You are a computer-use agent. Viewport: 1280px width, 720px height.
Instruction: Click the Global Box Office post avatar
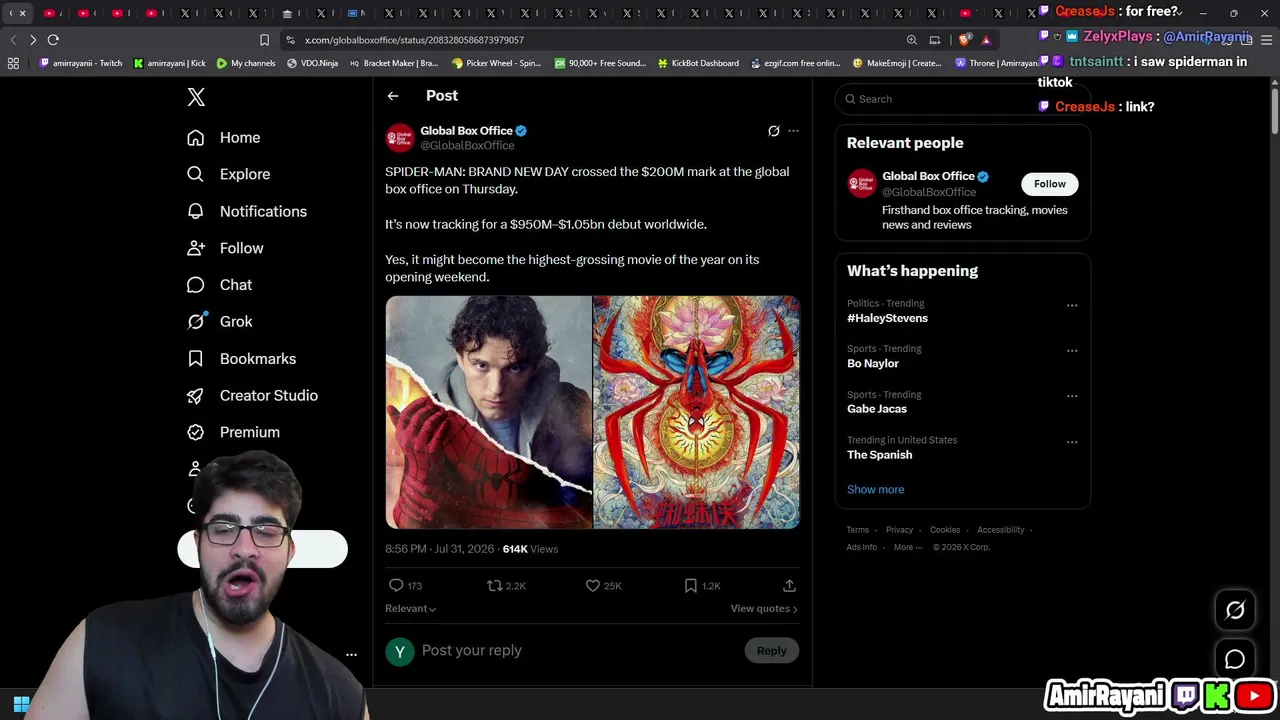(399, 138)
